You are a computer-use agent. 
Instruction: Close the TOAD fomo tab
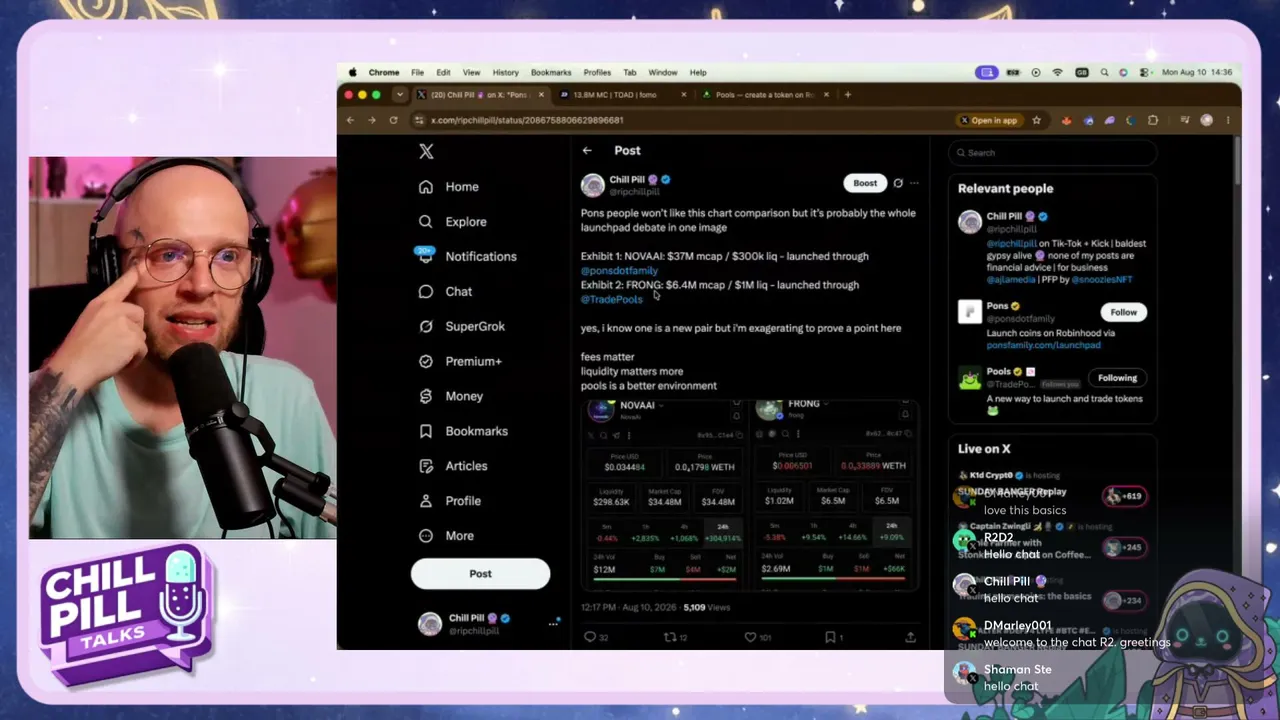click(x=684, y=95)
